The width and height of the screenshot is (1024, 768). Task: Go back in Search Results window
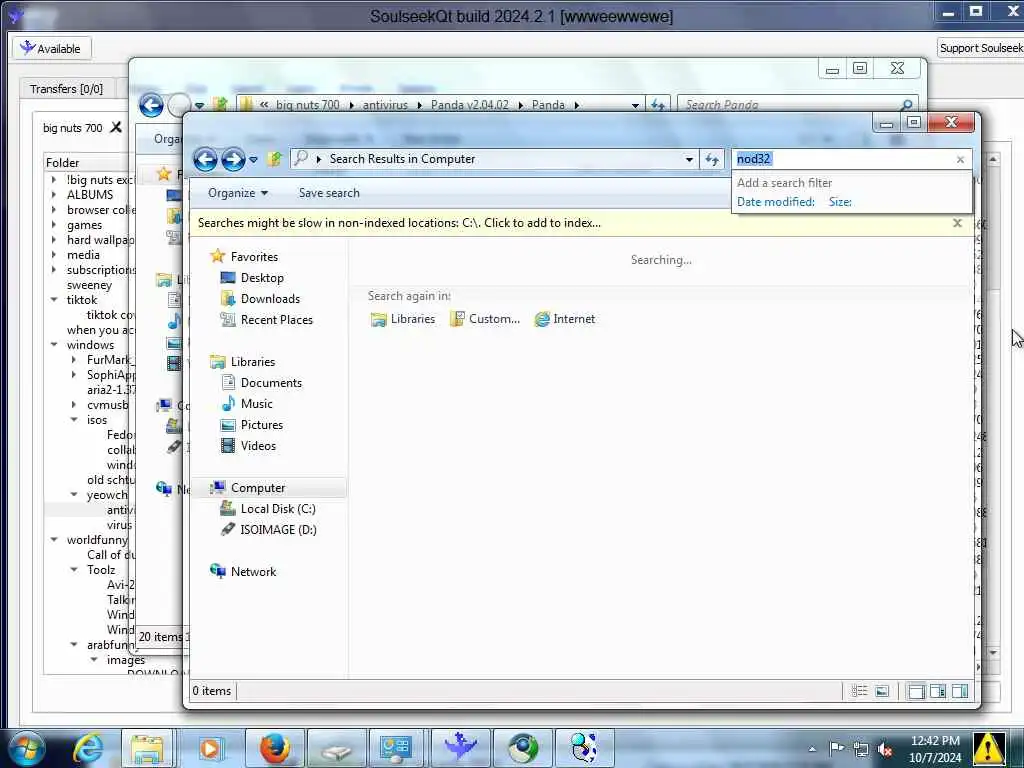click(x=205, y=159)
